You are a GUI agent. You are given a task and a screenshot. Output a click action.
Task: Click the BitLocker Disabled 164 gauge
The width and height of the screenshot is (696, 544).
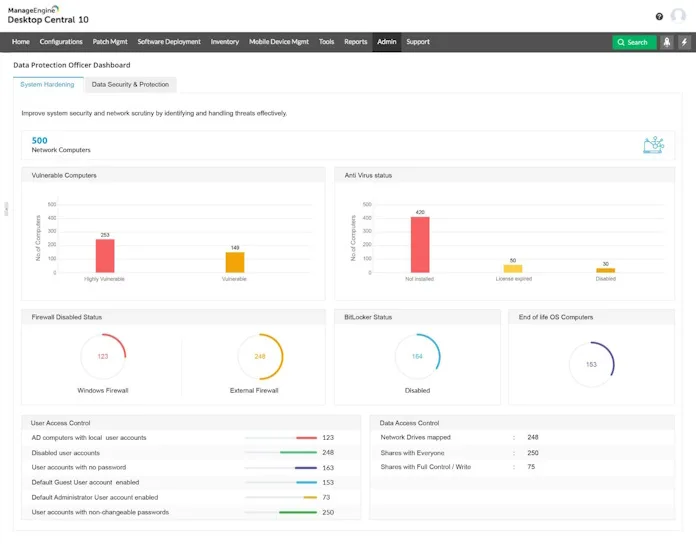(x=417, y=356)
